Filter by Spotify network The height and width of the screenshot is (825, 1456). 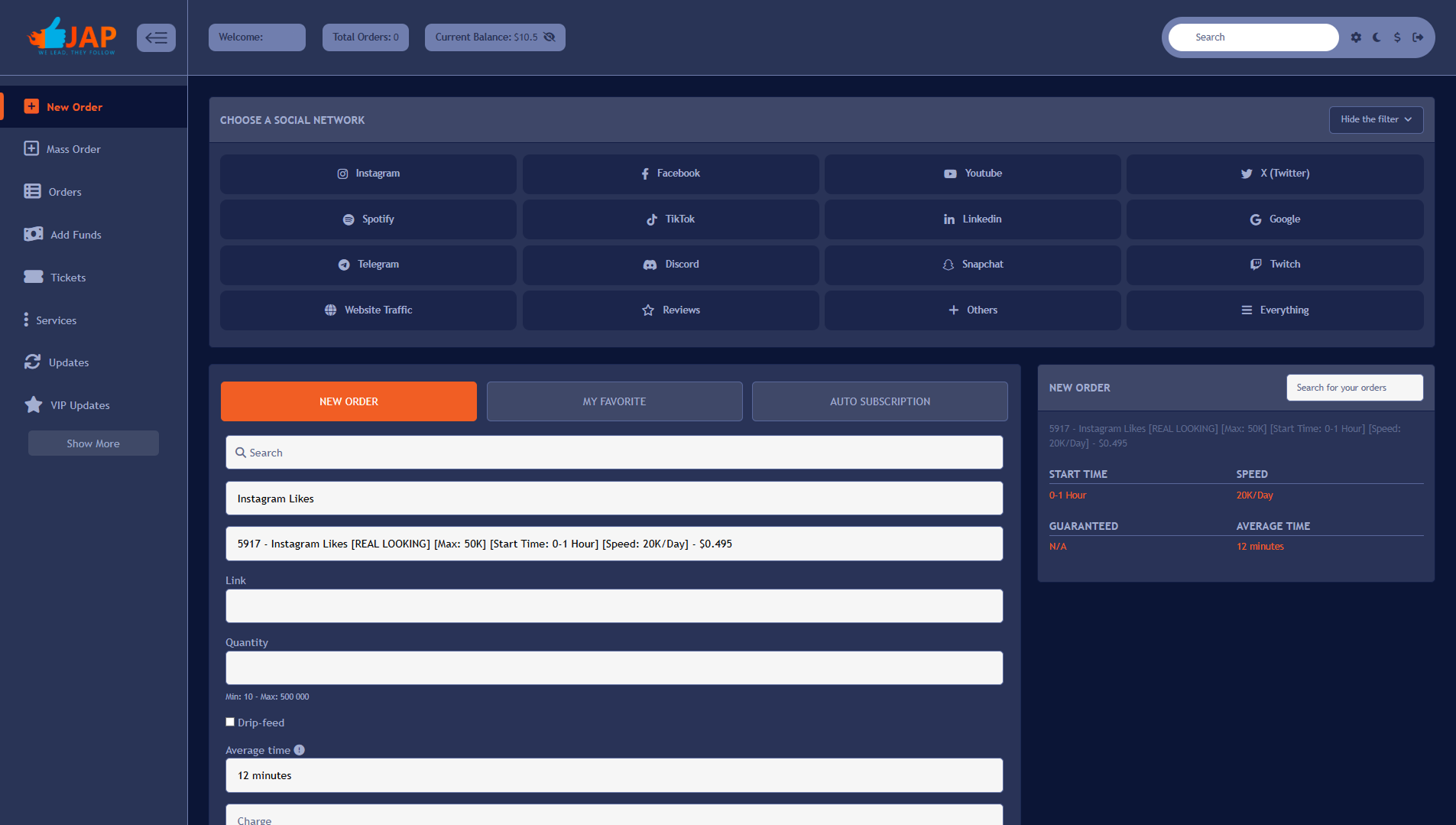(368, 219)
